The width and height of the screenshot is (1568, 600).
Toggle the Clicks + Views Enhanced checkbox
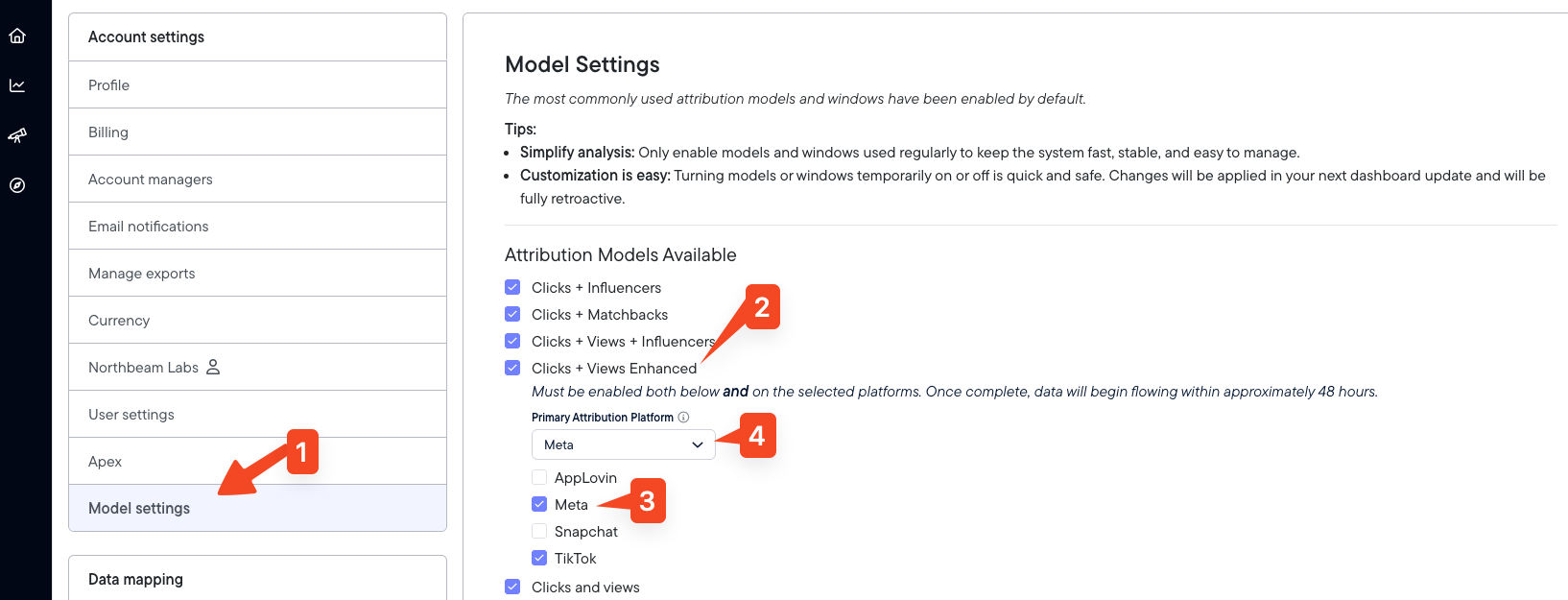[x=512, y=369]
